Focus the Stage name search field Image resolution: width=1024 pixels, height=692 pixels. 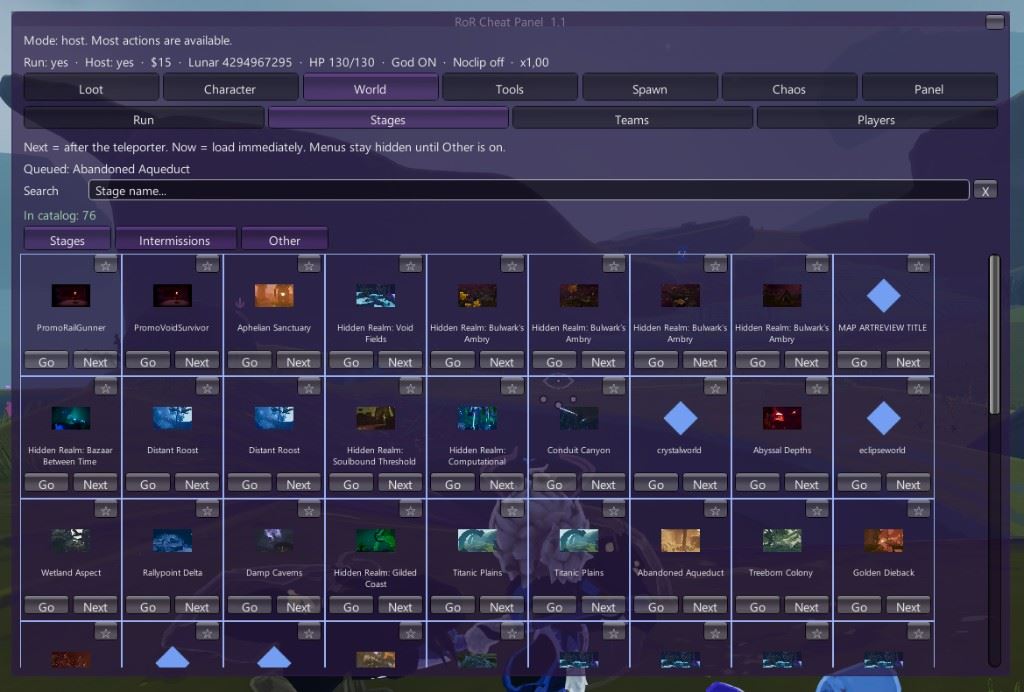528,191
